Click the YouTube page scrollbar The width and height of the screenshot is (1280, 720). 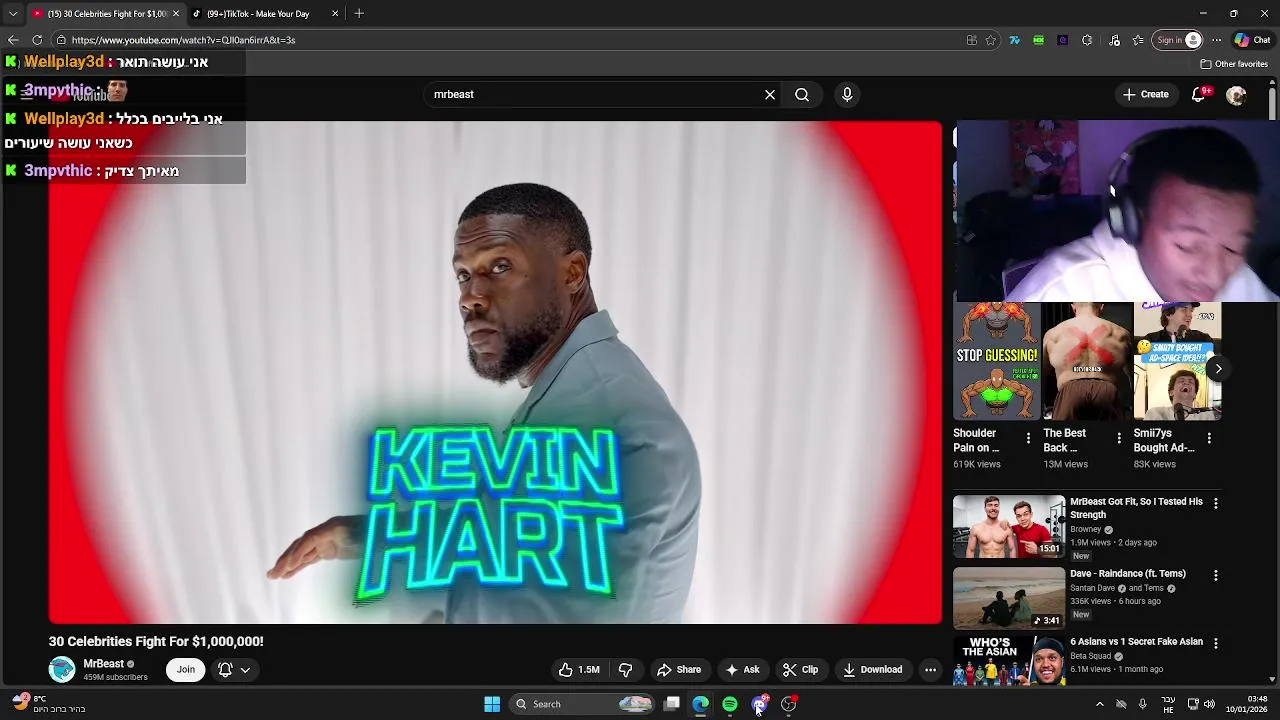1272,102
